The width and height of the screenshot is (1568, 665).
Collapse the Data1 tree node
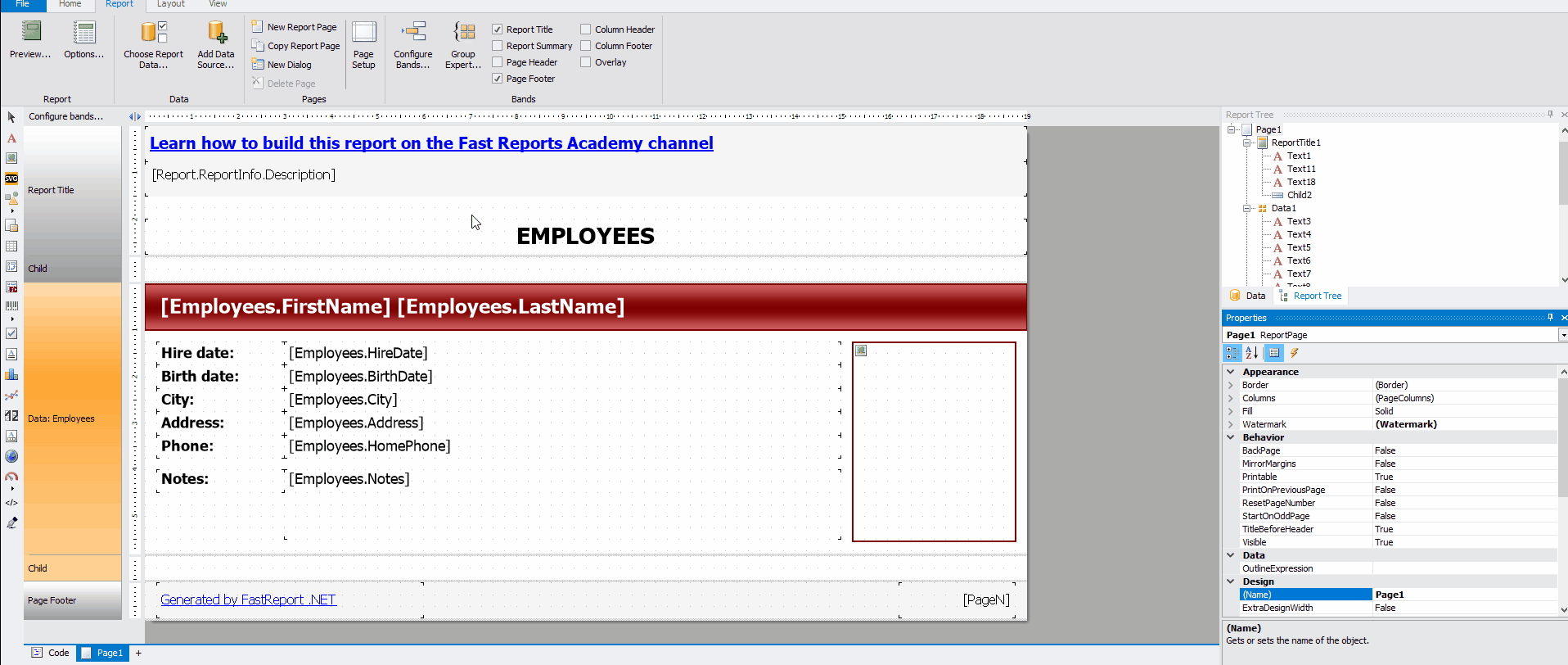click(x=1246, y=208)
